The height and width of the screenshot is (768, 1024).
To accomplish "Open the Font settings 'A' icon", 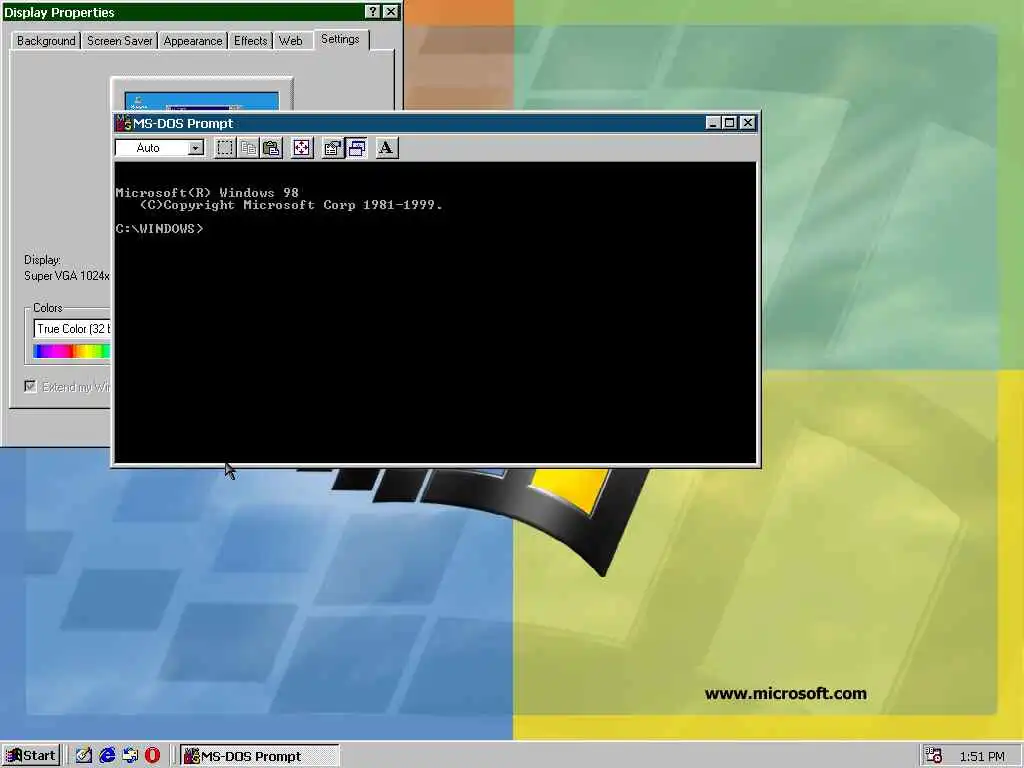I will coord(387,148).
